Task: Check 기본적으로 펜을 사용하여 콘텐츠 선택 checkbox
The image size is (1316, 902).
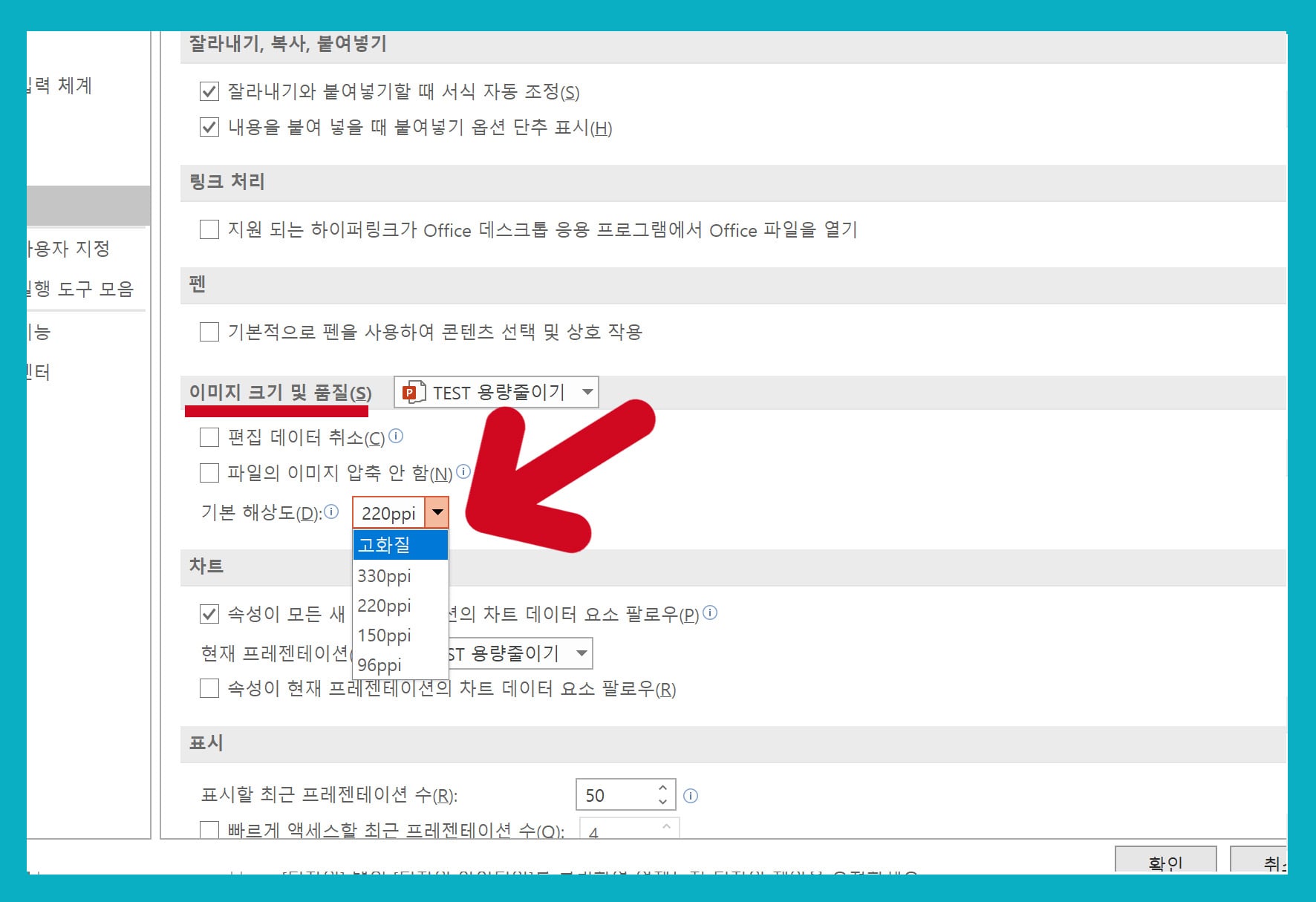Action: [209, 331]
